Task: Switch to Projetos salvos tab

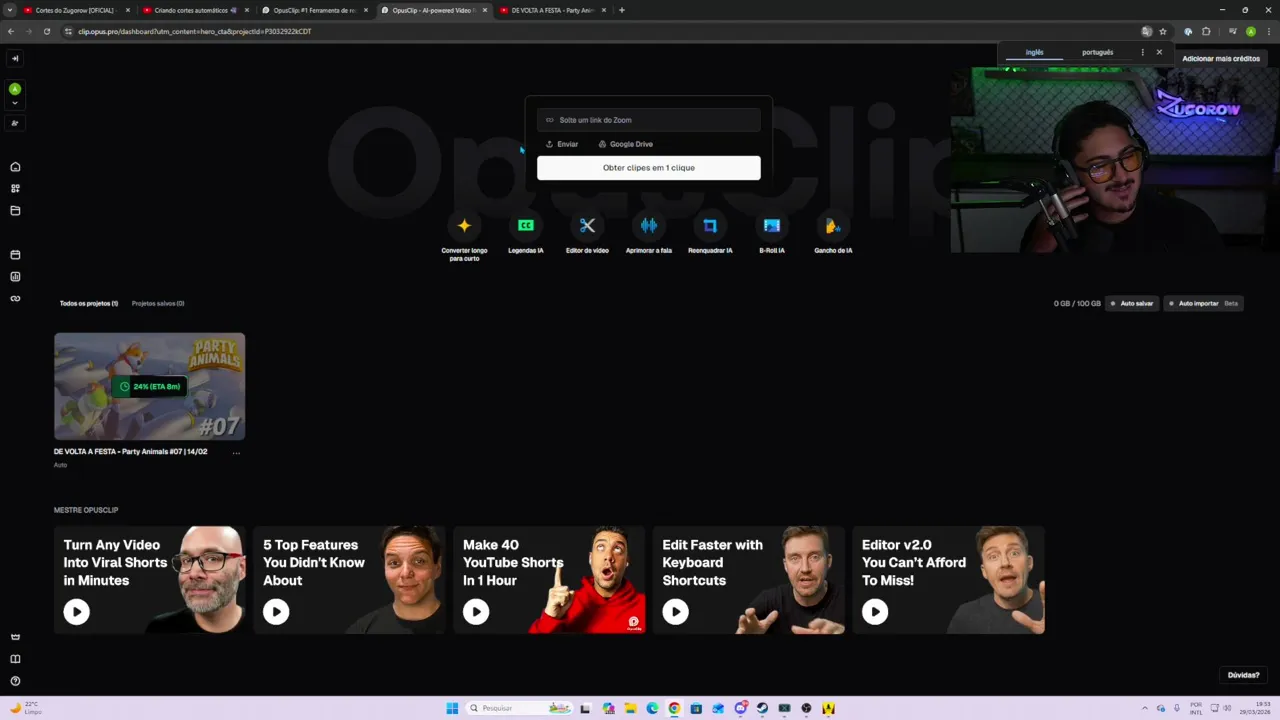Action: pyautogui.click(x=158, y=303)
